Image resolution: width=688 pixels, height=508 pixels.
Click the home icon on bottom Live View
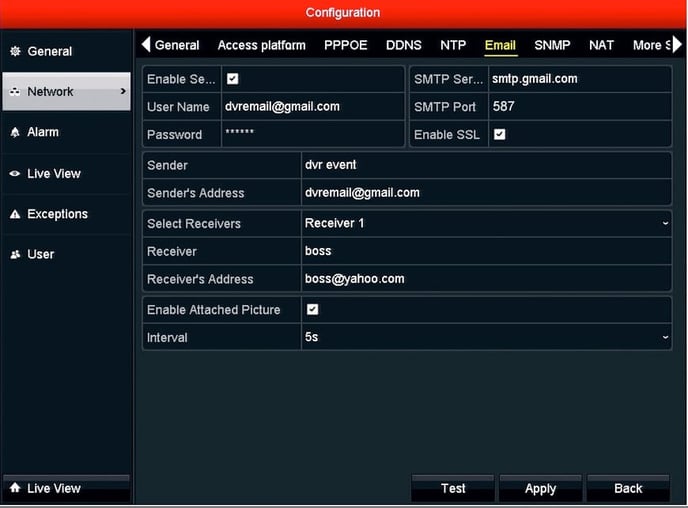coord(15,488)
